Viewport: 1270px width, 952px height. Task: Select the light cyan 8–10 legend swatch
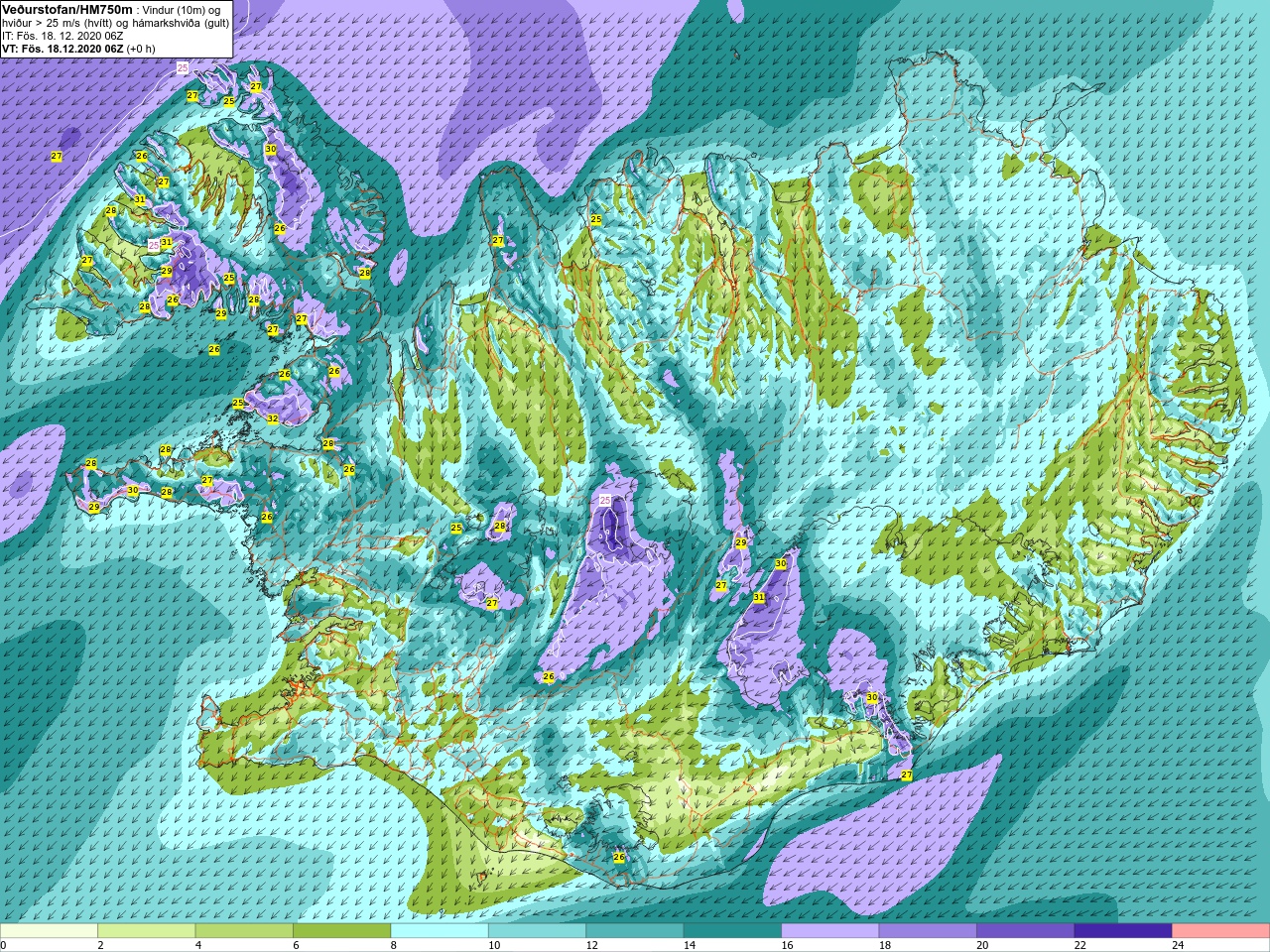pos(440,931)
